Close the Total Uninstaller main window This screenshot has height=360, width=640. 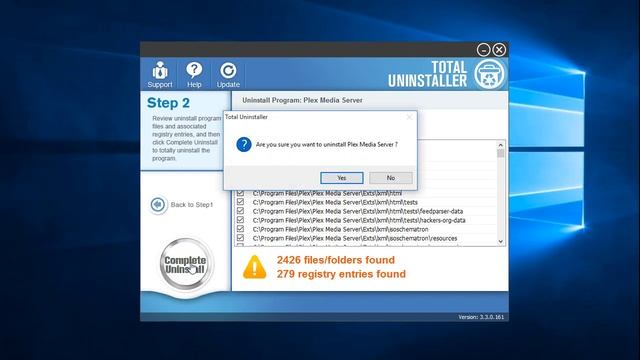point(499,50)
